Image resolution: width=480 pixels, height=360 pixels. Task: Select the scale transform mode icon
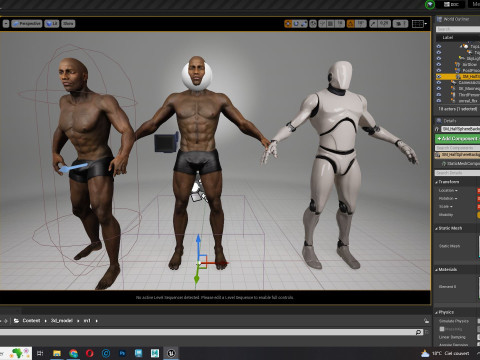pos(304,24)
